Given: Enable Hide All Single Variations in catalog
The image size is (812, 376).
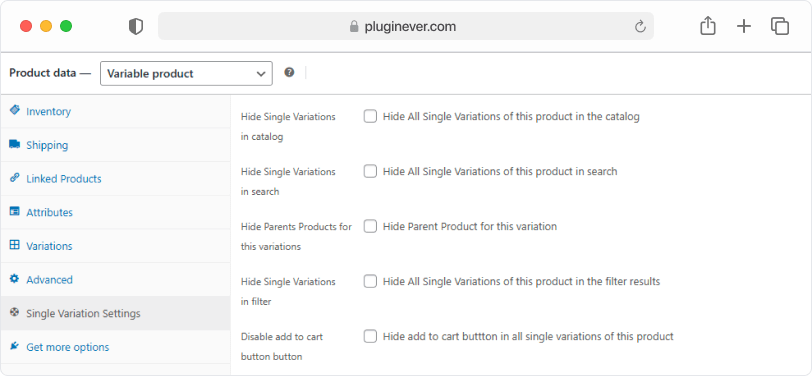Looking at the screenshot, I should pyautogui.click(x=370, y=117).
